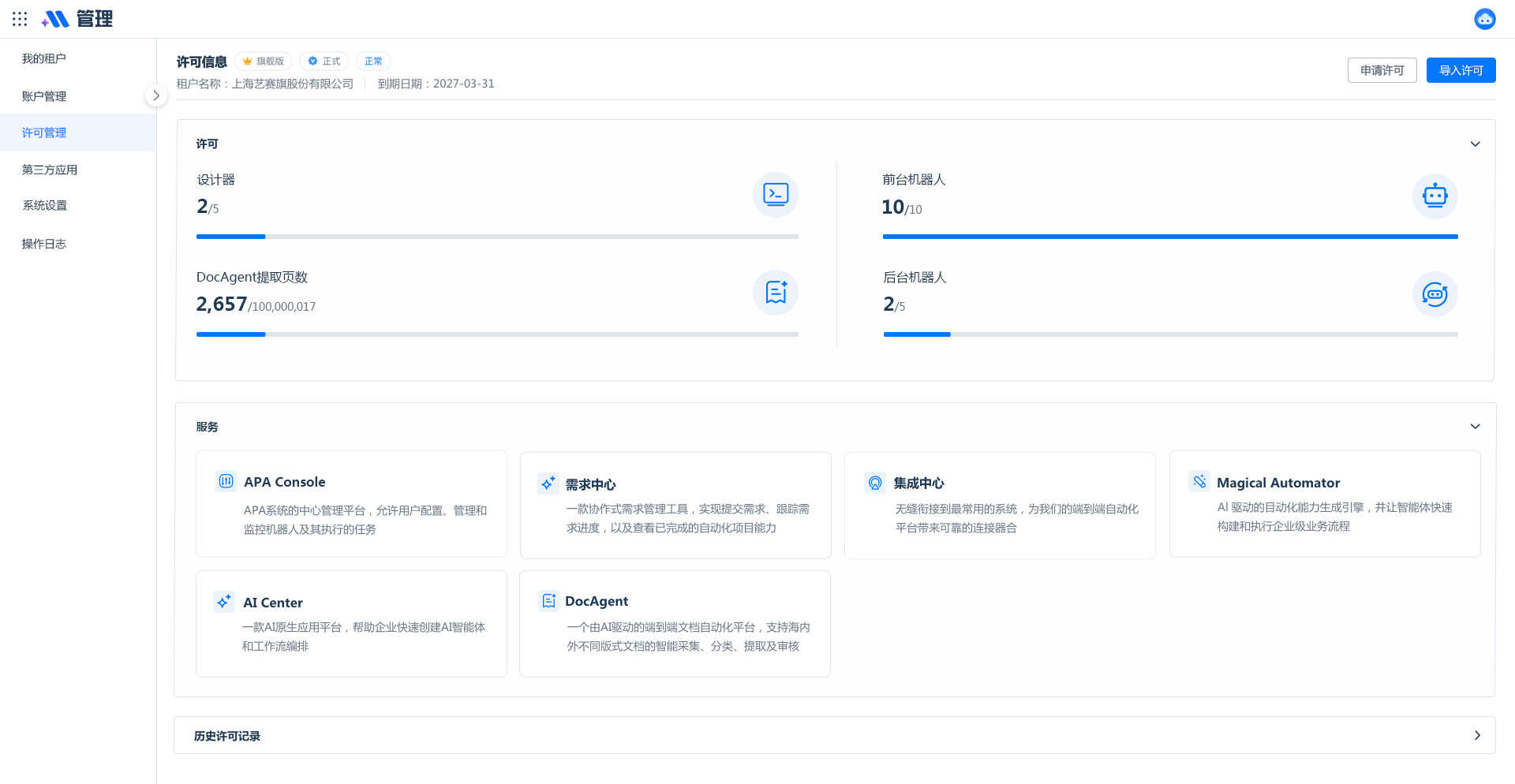Expand the 历史许可记录 chevron
Image resolution: width=1515 pixels, height=784 pixels.
point(1477,735)
